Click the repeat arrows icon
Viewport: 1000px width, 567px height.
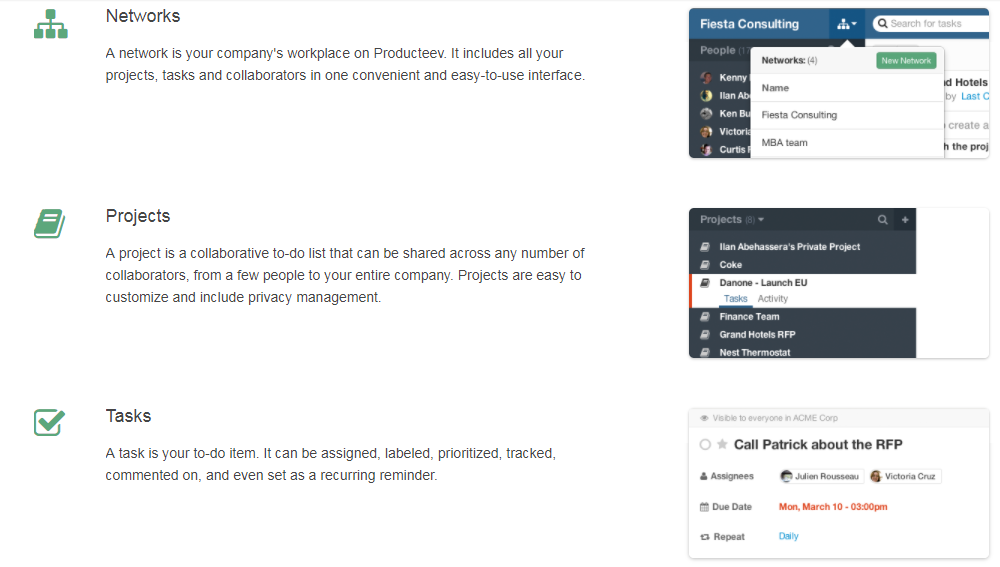point(704,537)
